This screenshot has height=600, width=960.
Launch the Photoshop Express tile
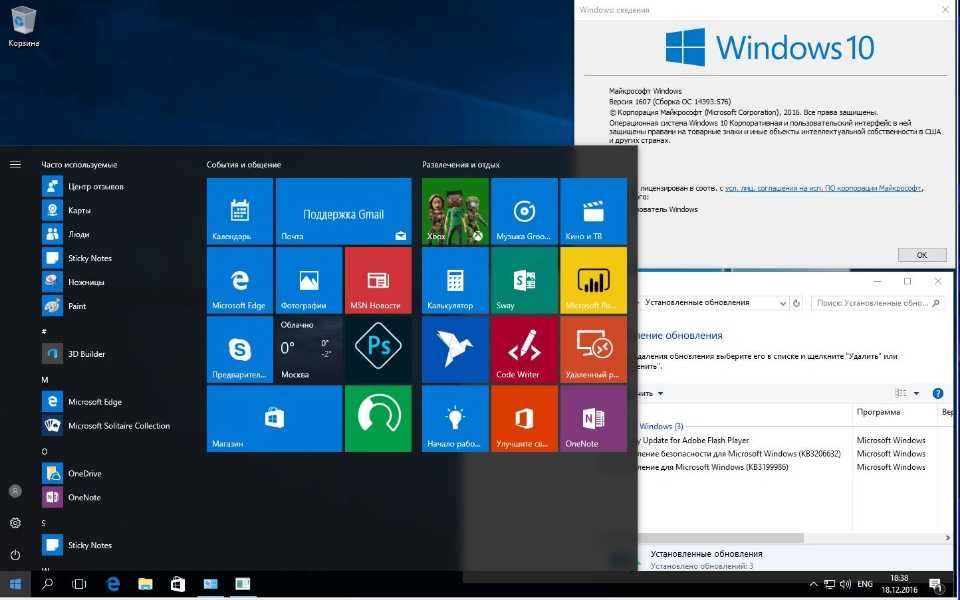point(378,350)
